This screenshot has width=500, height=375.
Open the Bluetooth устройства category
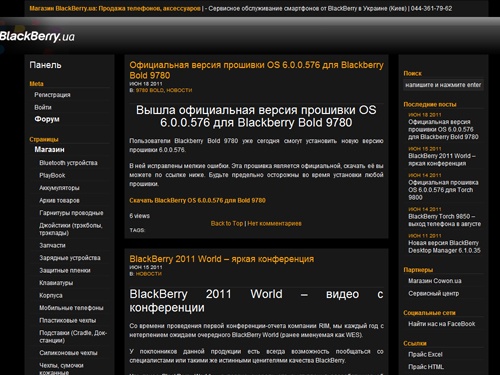68,163
